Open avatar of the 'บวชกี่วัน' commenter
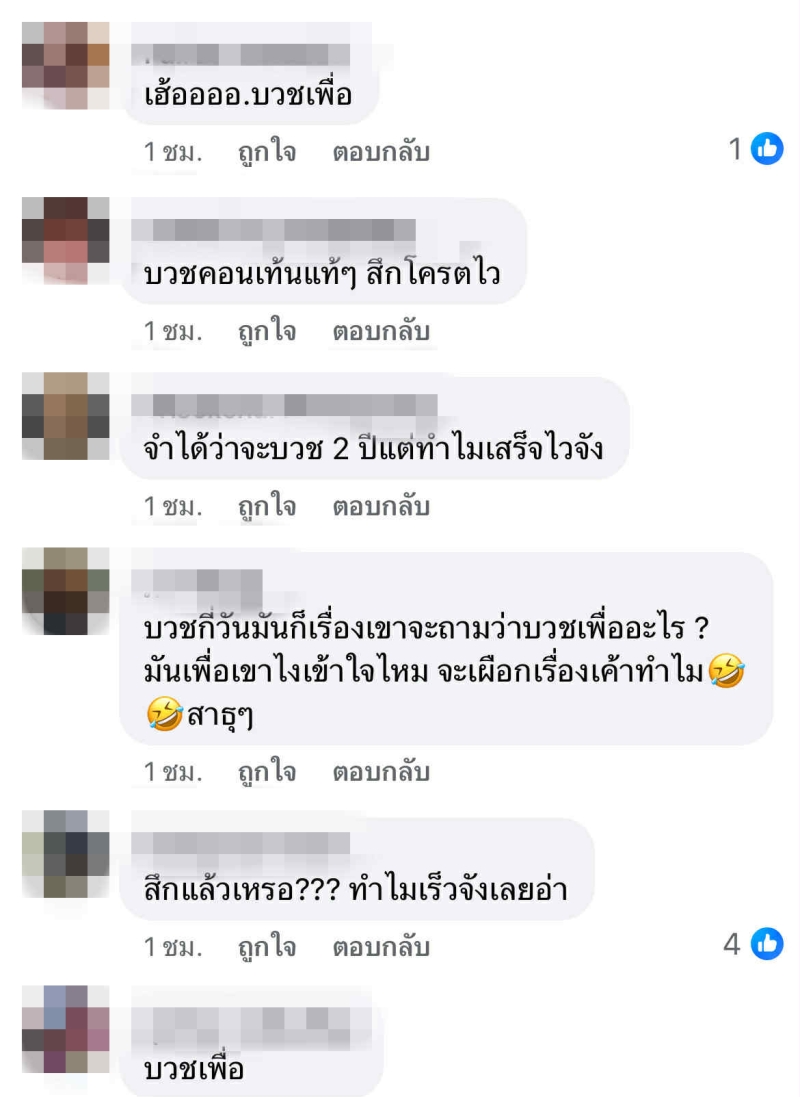This screenshot has height=1097, width=800. coord(66,591)
